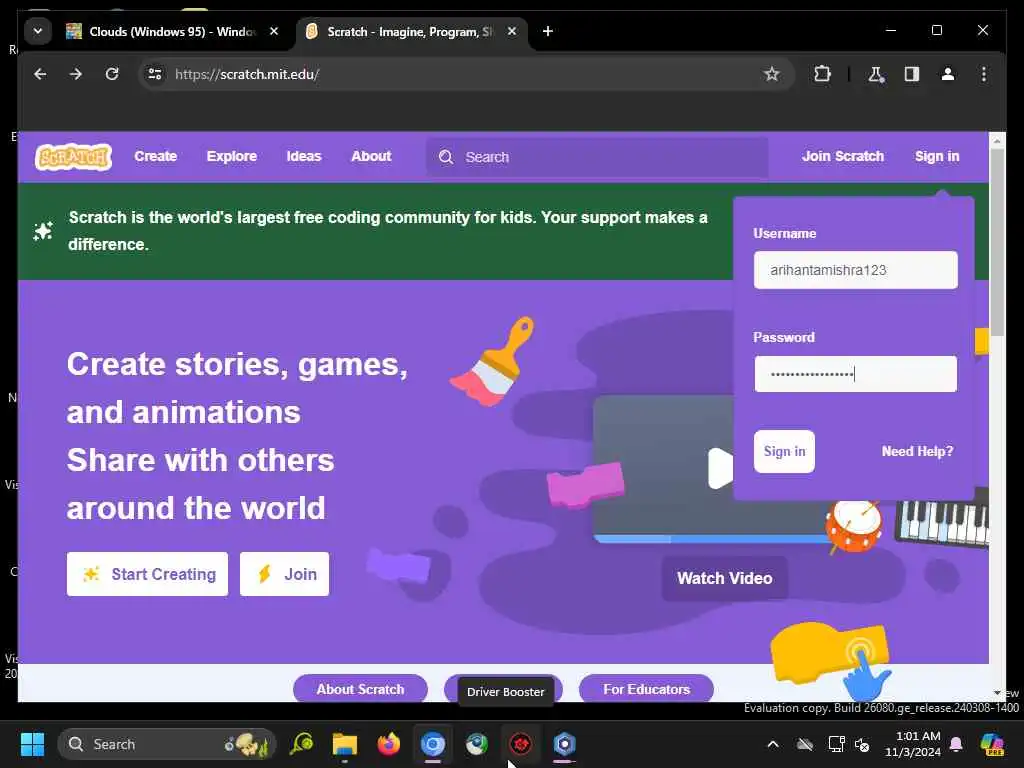The width and height of the screenshot is (1024, 768).
Task: Open the About page
Action: [x=371, y=157]
